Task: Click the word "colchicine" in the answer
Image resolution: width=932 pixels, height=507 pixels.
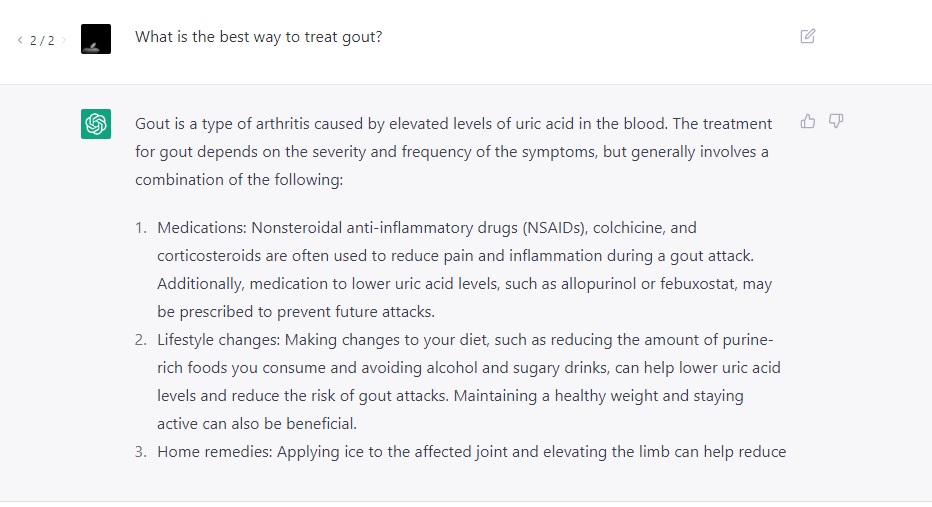Action: coord(629,228)
